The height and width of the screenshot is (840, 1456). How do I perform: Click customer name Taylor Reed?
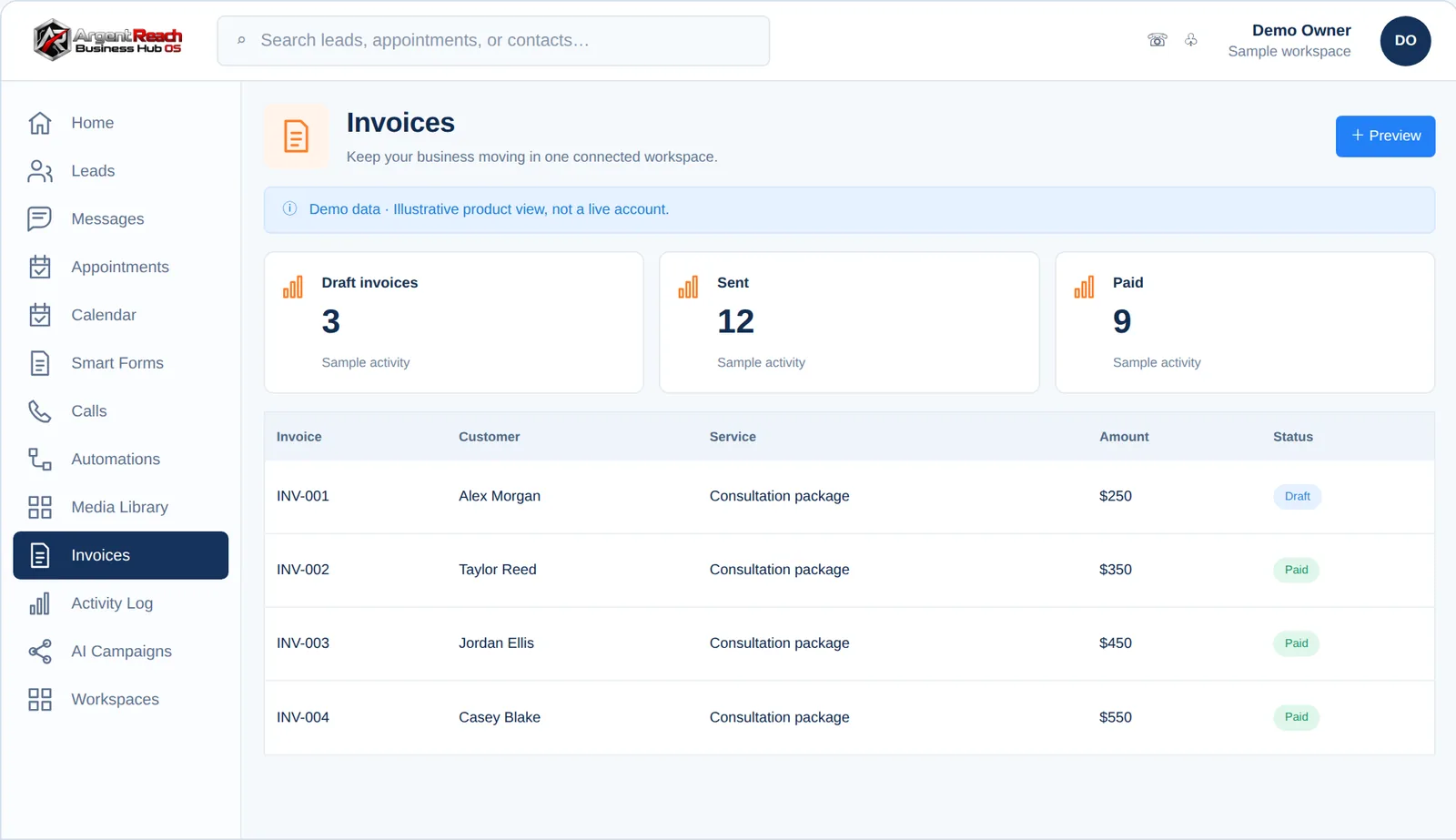click(x=498, y=570)
